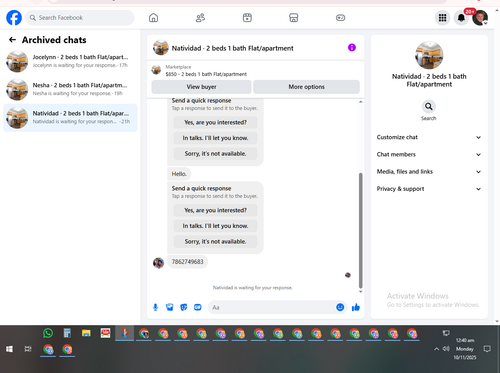Click the Search magnifier in chat details
Image resolution: width=500 pixels, height=373 pixels.
[x=429, y=106]
